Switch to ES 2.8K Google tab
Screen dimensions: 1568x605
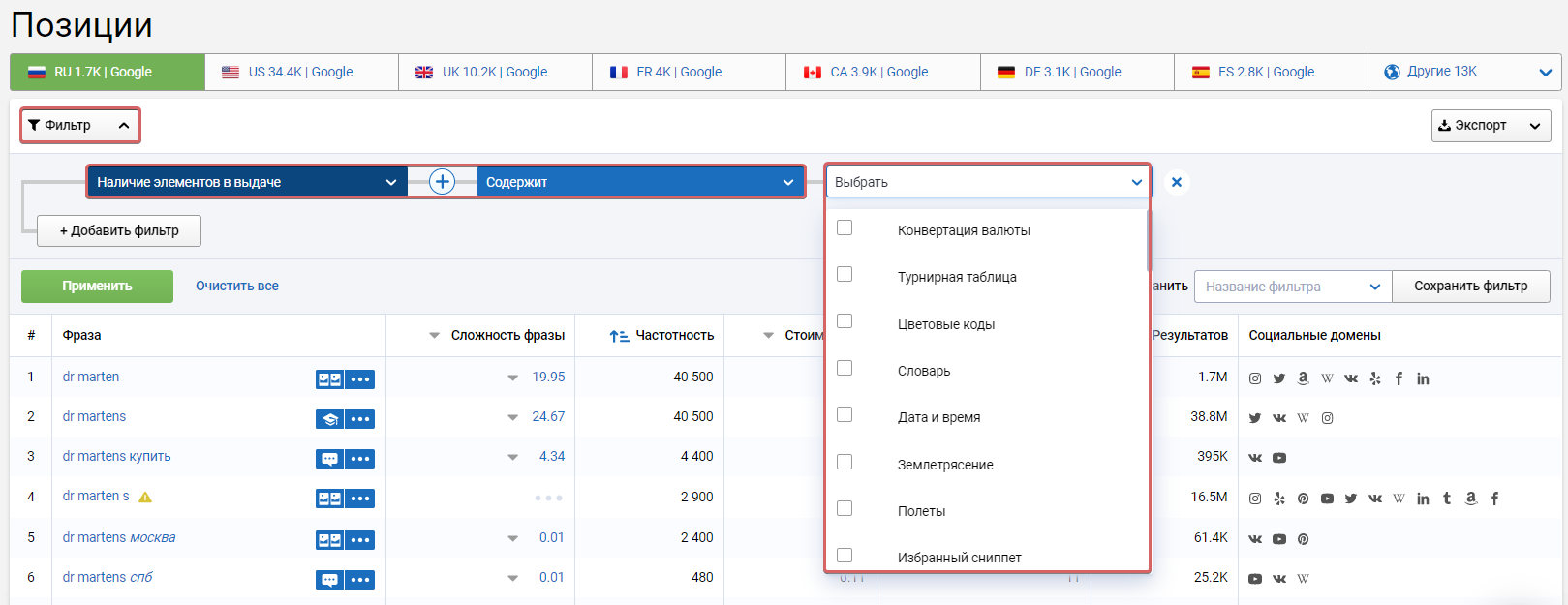[1271, 72]
